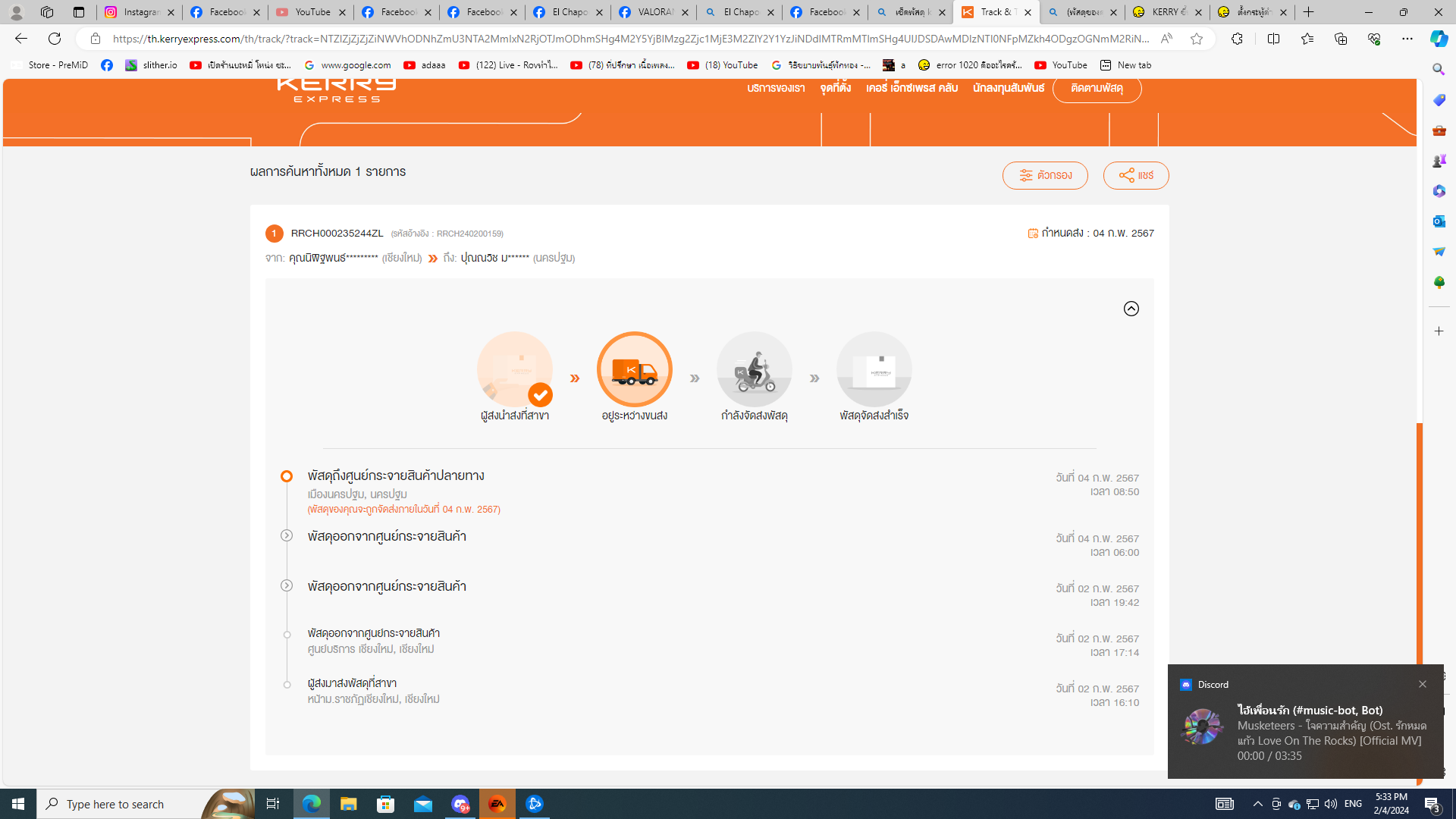Image resolution: width=1456 pixels, height=819 pixels.
Task: Open ติดตามพัสดุ tracking nav button
Action: [1097, 89]
